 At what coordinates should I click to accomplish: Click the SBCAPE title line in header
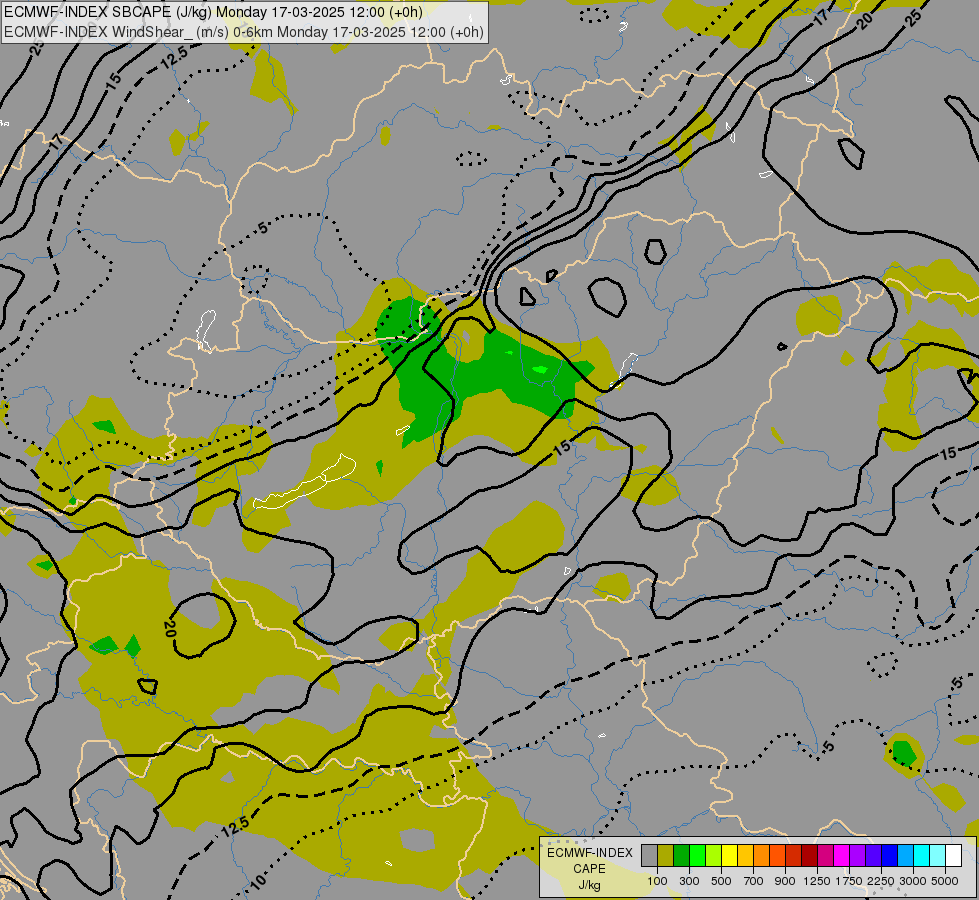tap(214, 12)
